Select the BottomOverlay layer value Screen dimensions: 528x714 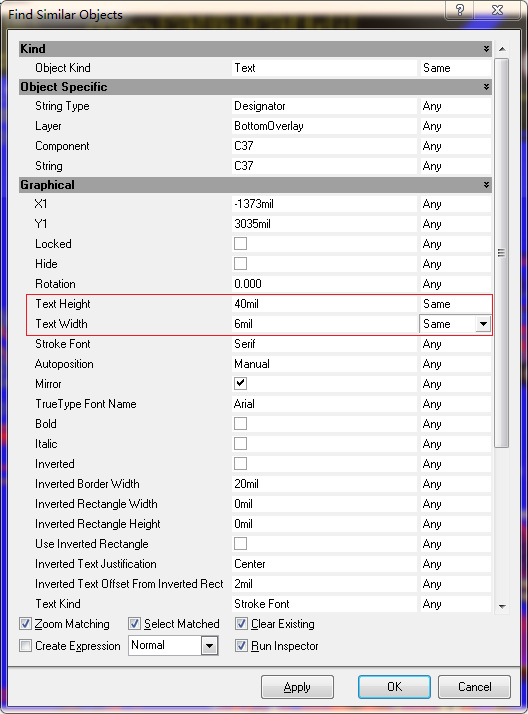pyautogui.click(x=324, y=126)
